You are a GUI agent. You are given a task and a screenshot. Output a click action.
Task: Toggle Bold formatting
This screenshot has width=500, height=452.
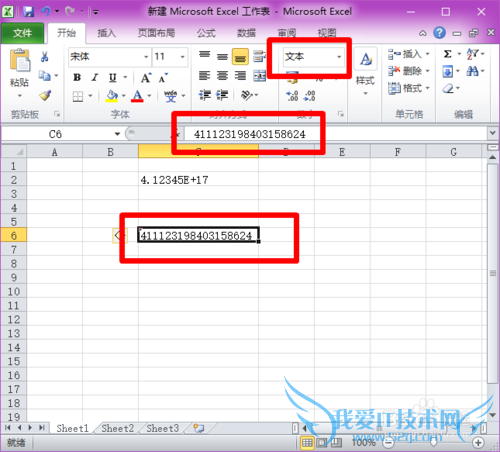pyautogui.click(x=77, y=77)
